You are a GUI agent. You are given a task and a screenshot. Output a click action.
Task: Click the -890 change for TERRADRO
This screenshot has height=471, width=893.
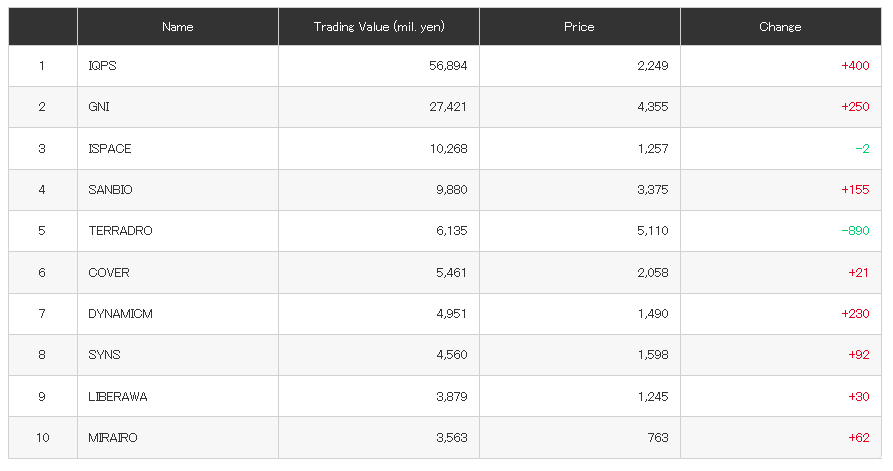(855, 231)
